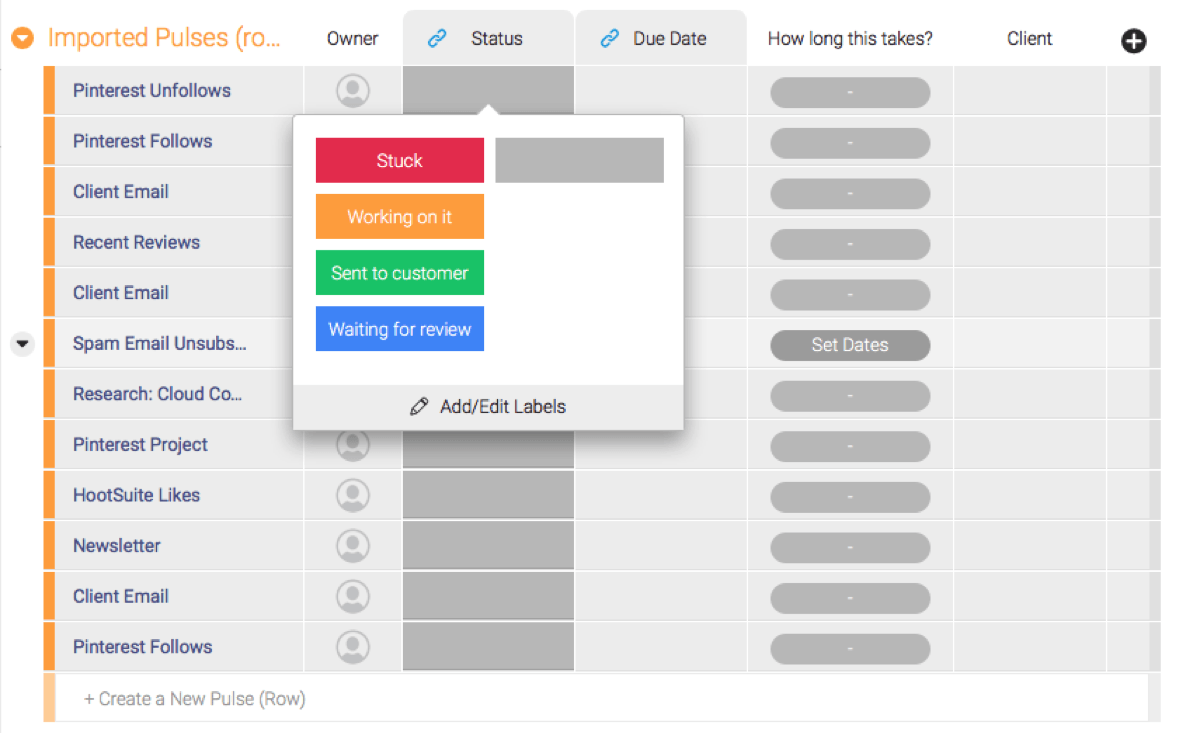Open Add/Edit Labels

[x=488, y=406]
